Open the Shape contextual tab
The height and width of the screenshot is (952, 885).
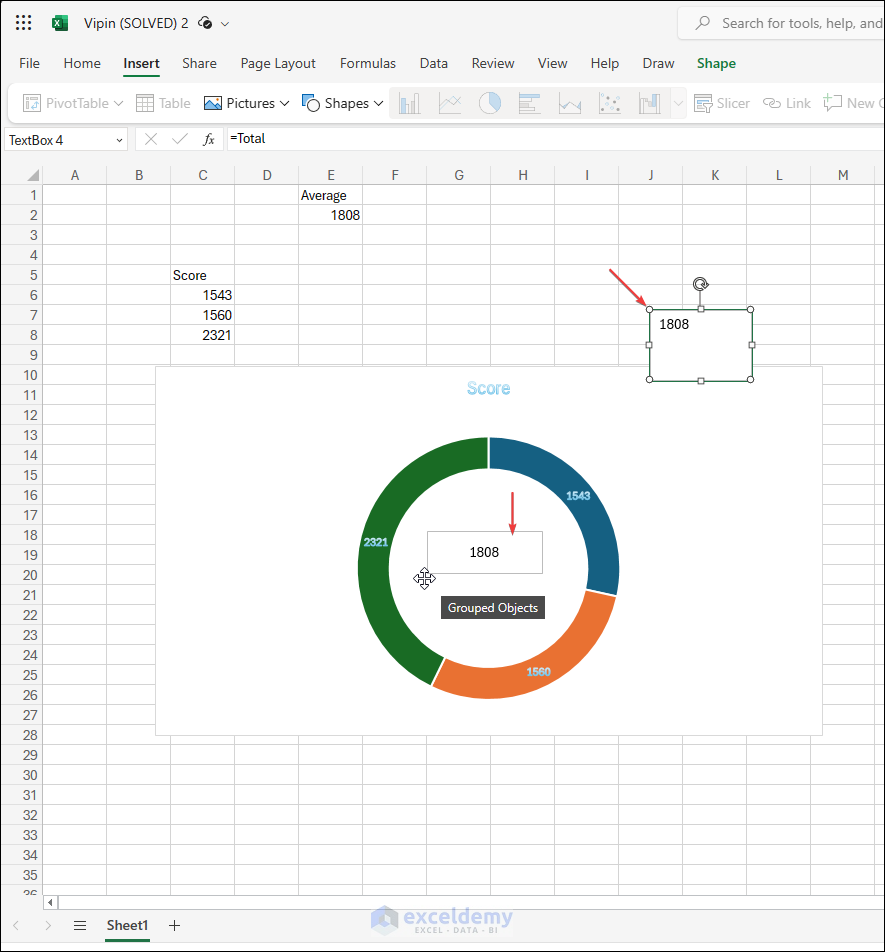tap(716, 63)
